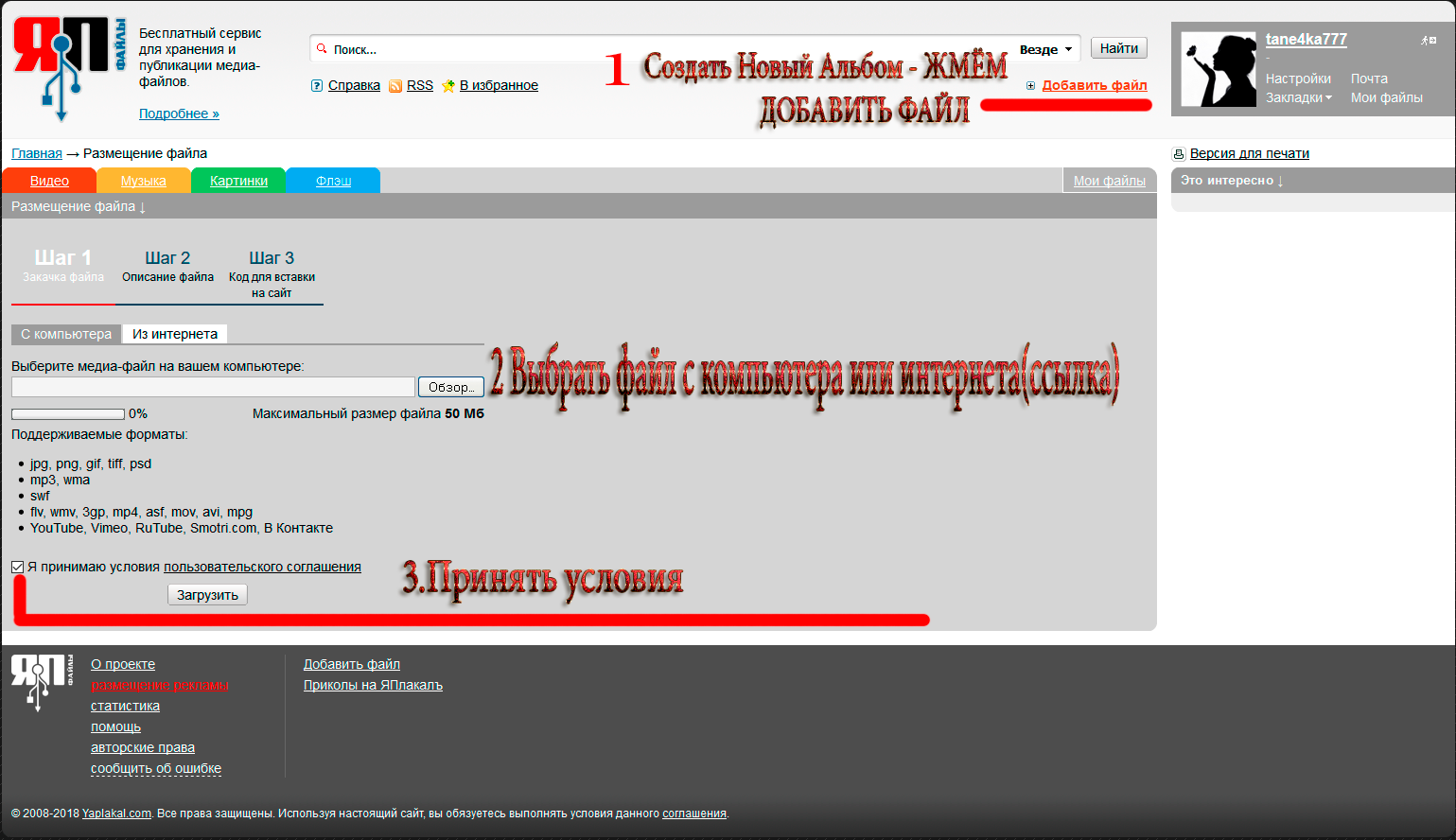Uncheck the user agreement acceptance checkbox
1456x840 pixels.
[x=18, y=568]
